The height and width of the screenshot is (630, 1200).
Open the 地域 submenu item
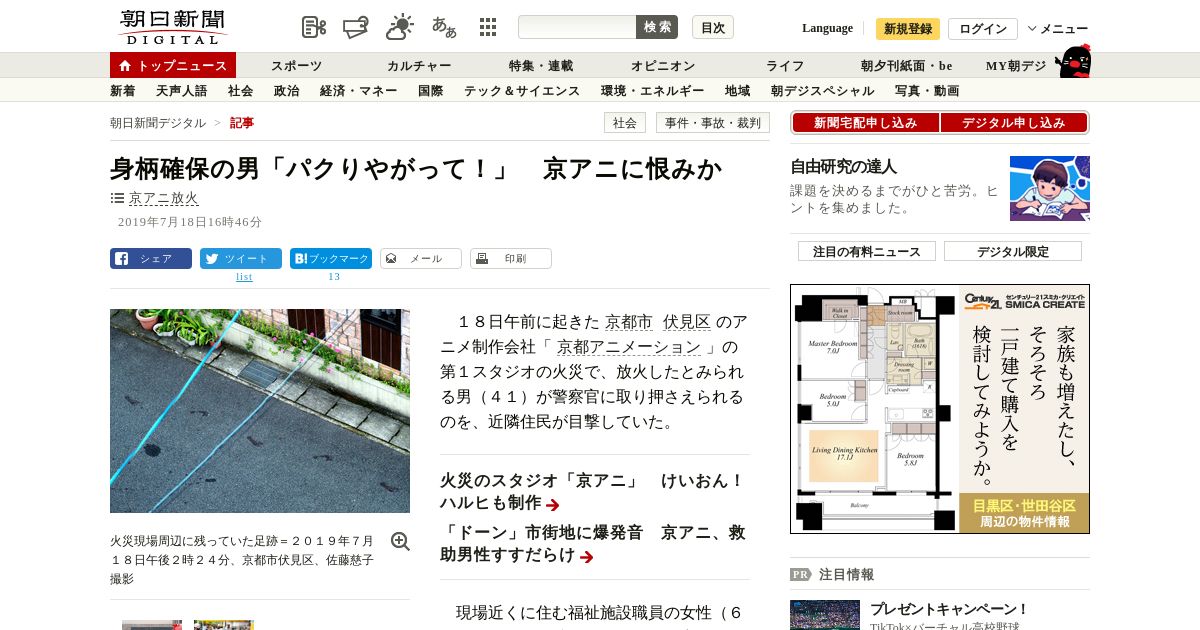pos(738,90)
